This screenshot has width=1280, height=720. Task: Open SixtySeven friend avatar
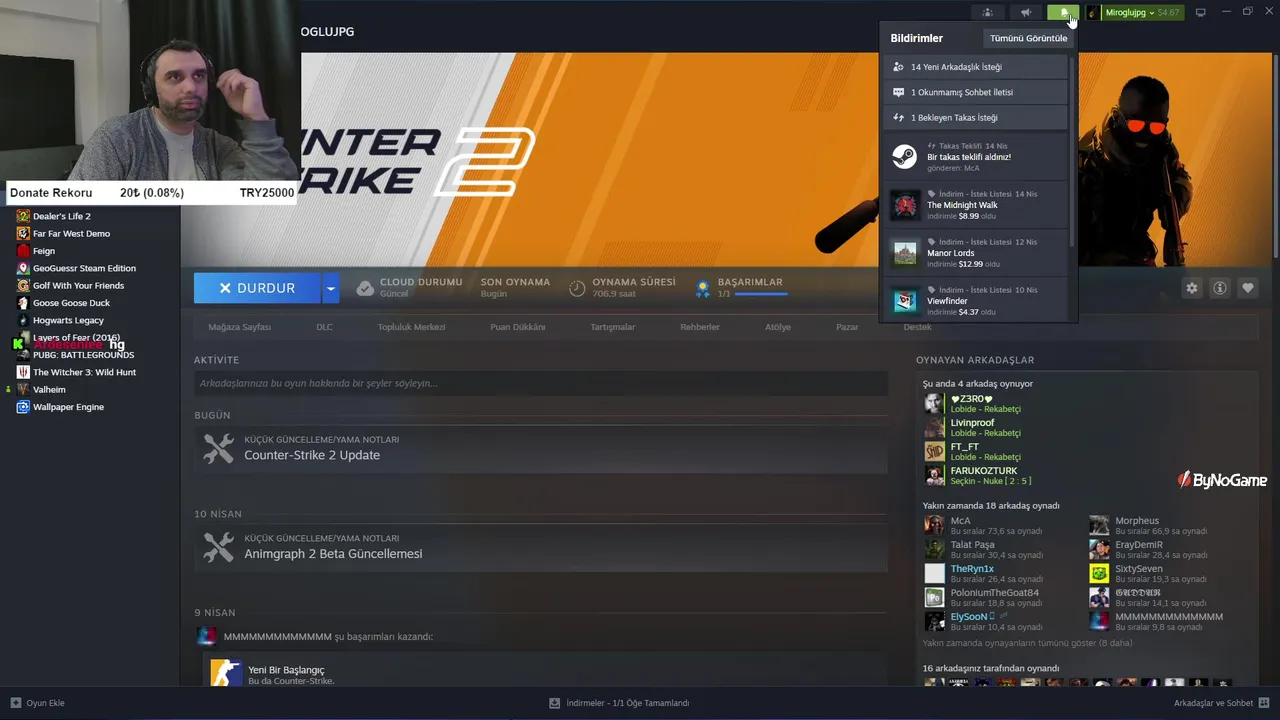(1099, 573)
